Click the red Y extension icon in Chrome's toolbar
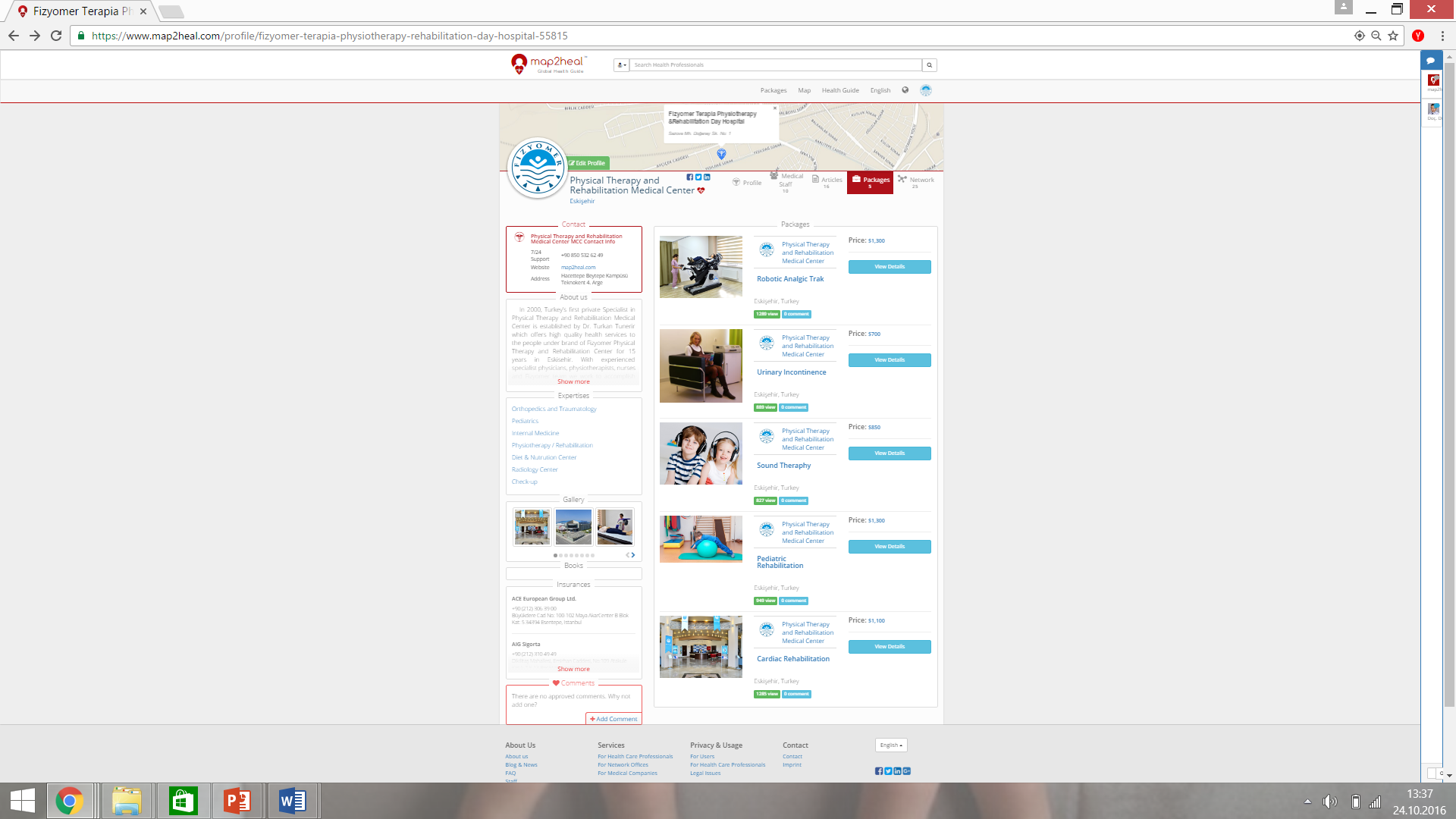 point(1418,36)
